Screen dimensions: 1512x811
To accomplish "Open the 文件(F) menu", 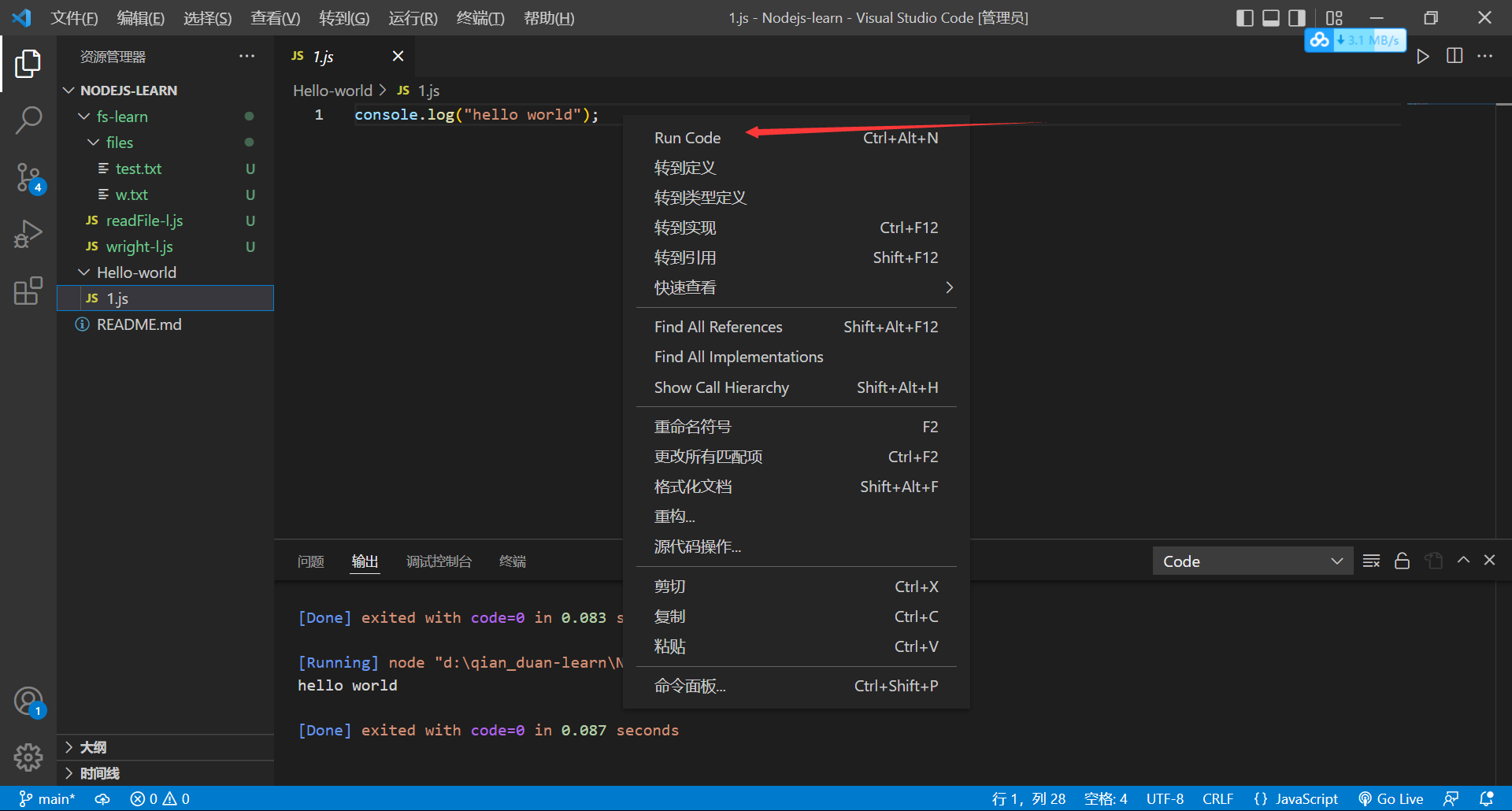I will (x=74, y=17).
